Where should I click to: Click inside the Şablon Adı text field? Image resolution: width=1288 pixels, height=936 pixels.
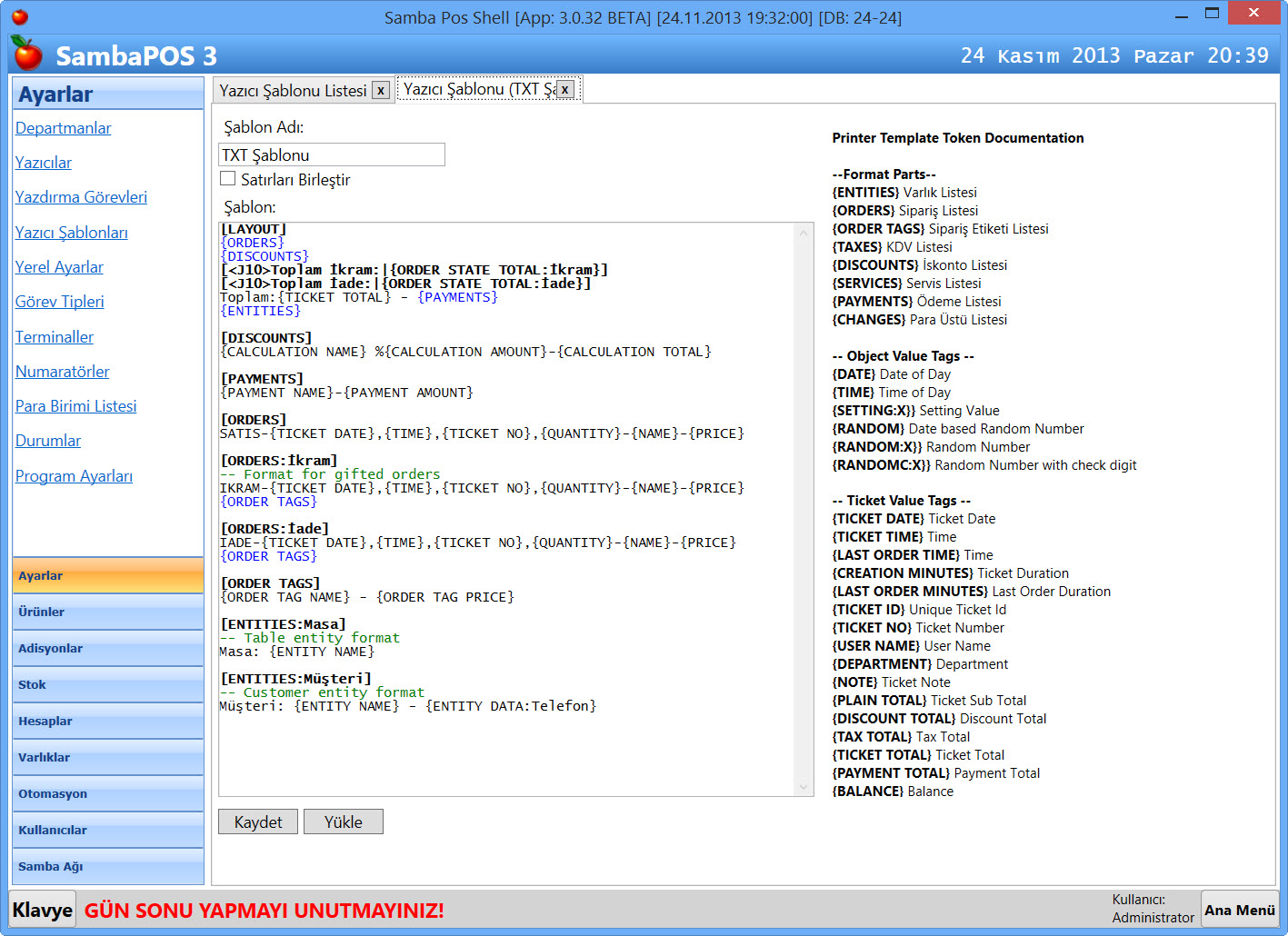point(332,154)
